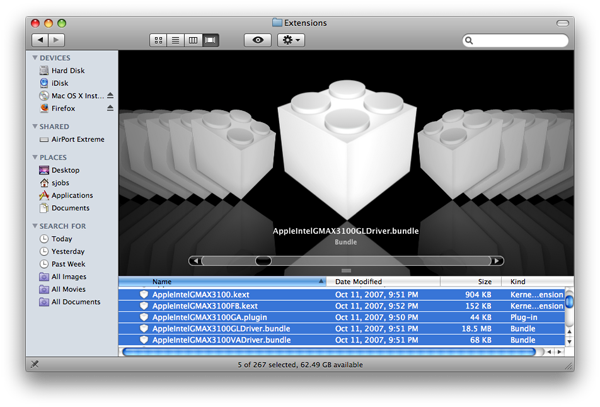Viewport: 600px width, 407px height.
Task: Open the Applications folder
Action: click(66, 195)
